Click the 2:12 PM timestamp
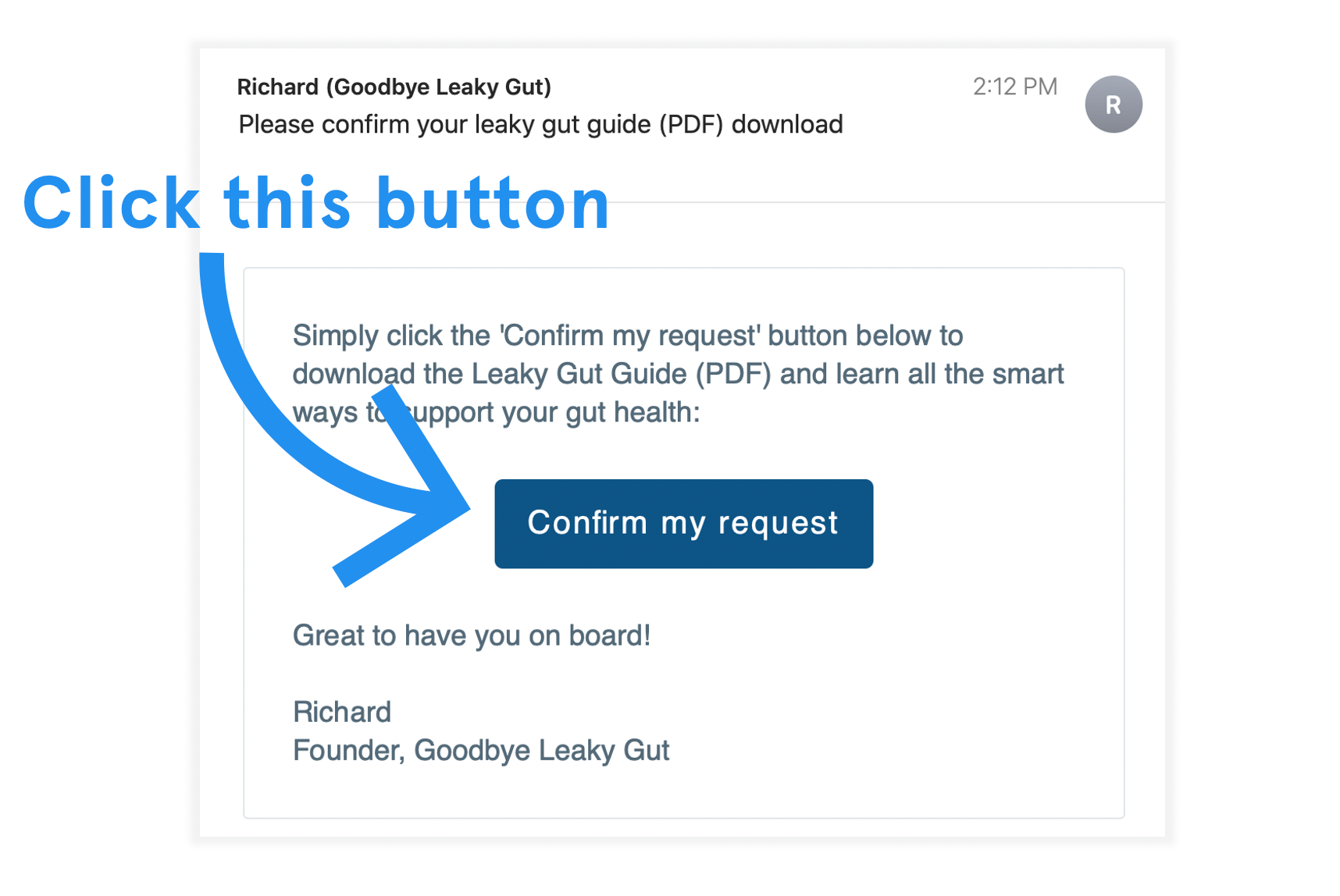Viewport: 1340px width, 896px height. pos(1014,87)
